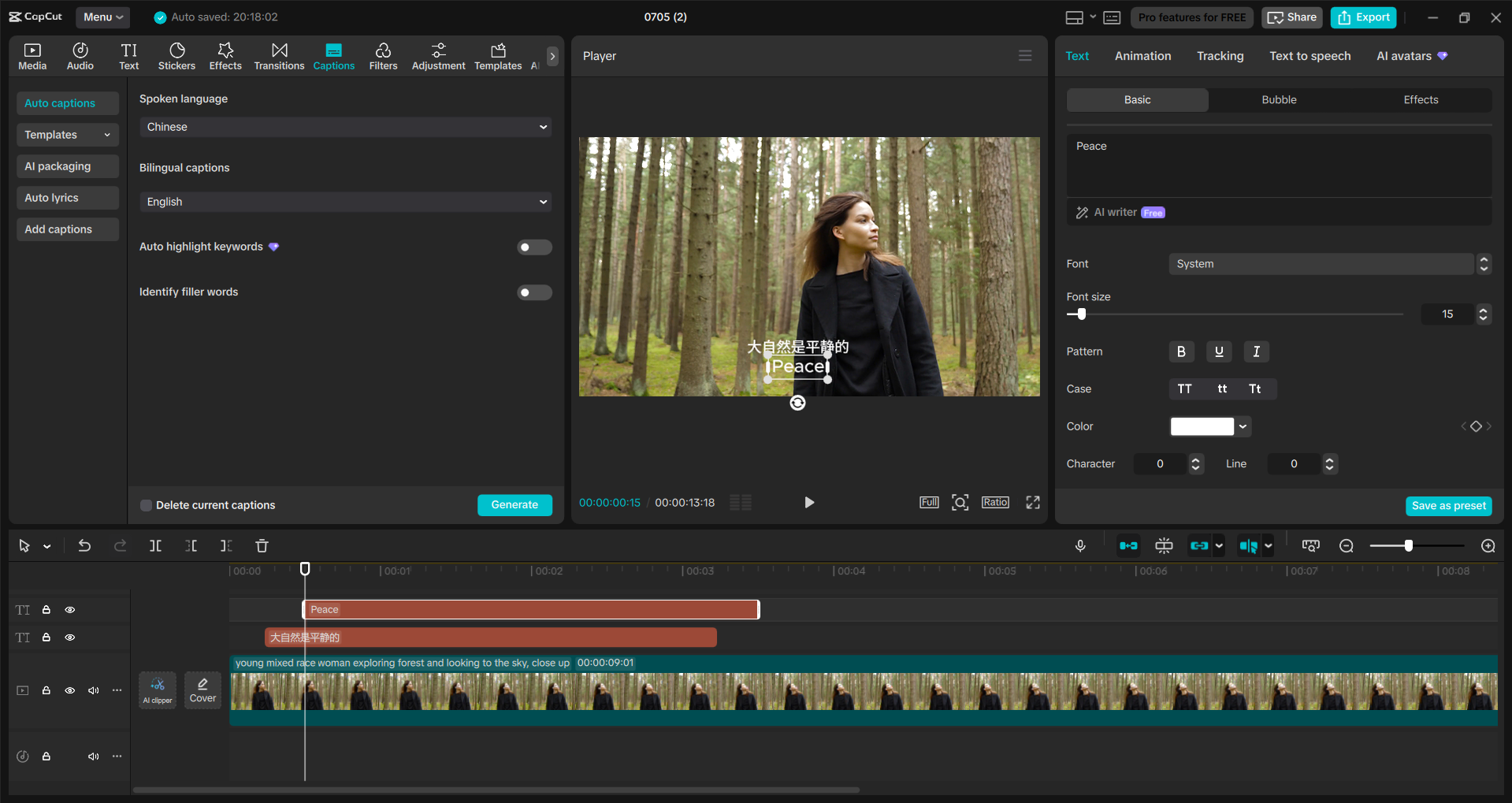Open the Effects panel

(225, 55)
